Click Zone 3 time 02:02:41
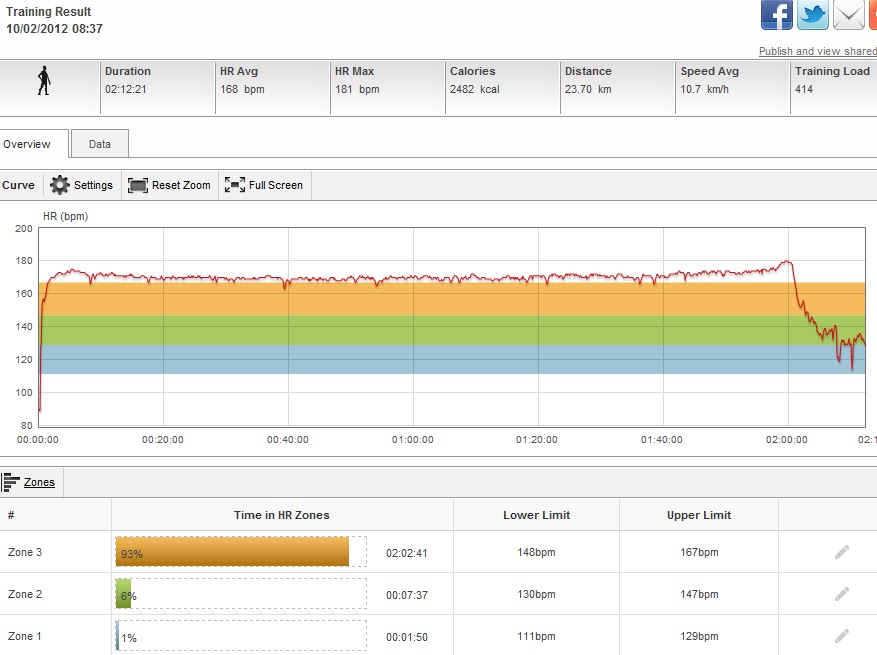 pos(407,553)
